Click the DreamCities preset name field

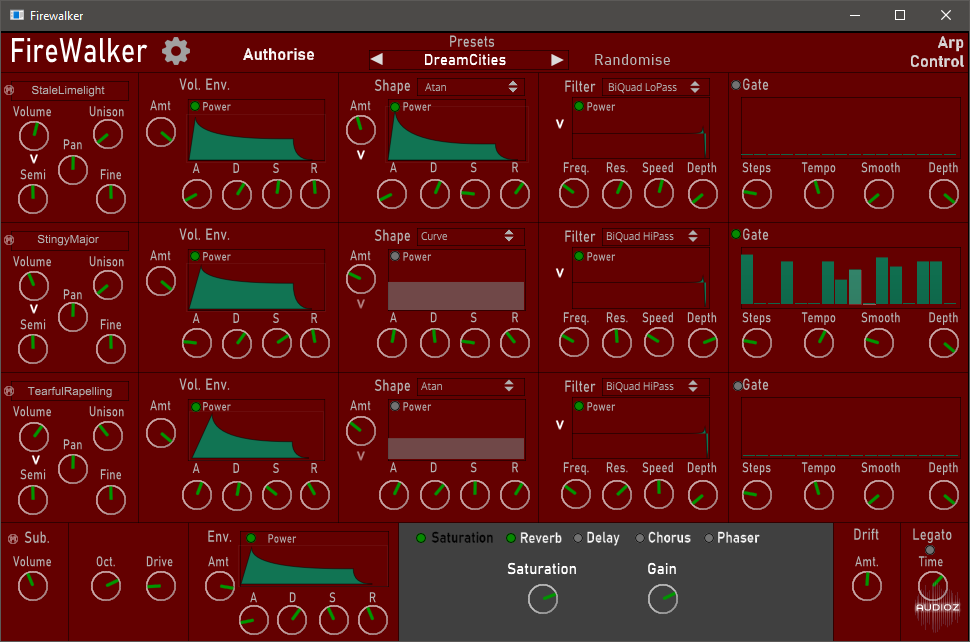465,60
